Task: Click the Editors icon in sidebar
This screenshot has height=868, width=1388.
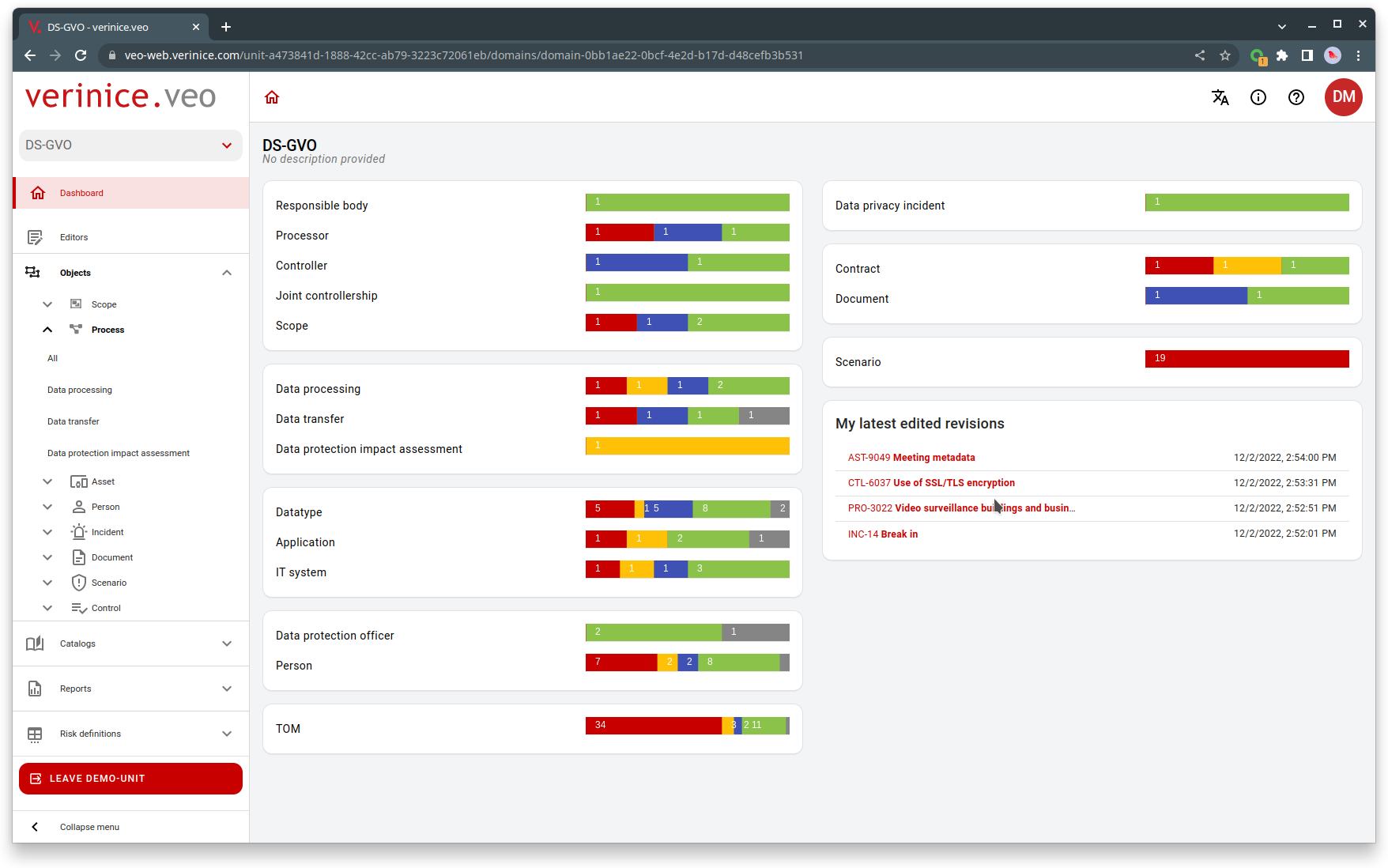Action: point(35,237)
